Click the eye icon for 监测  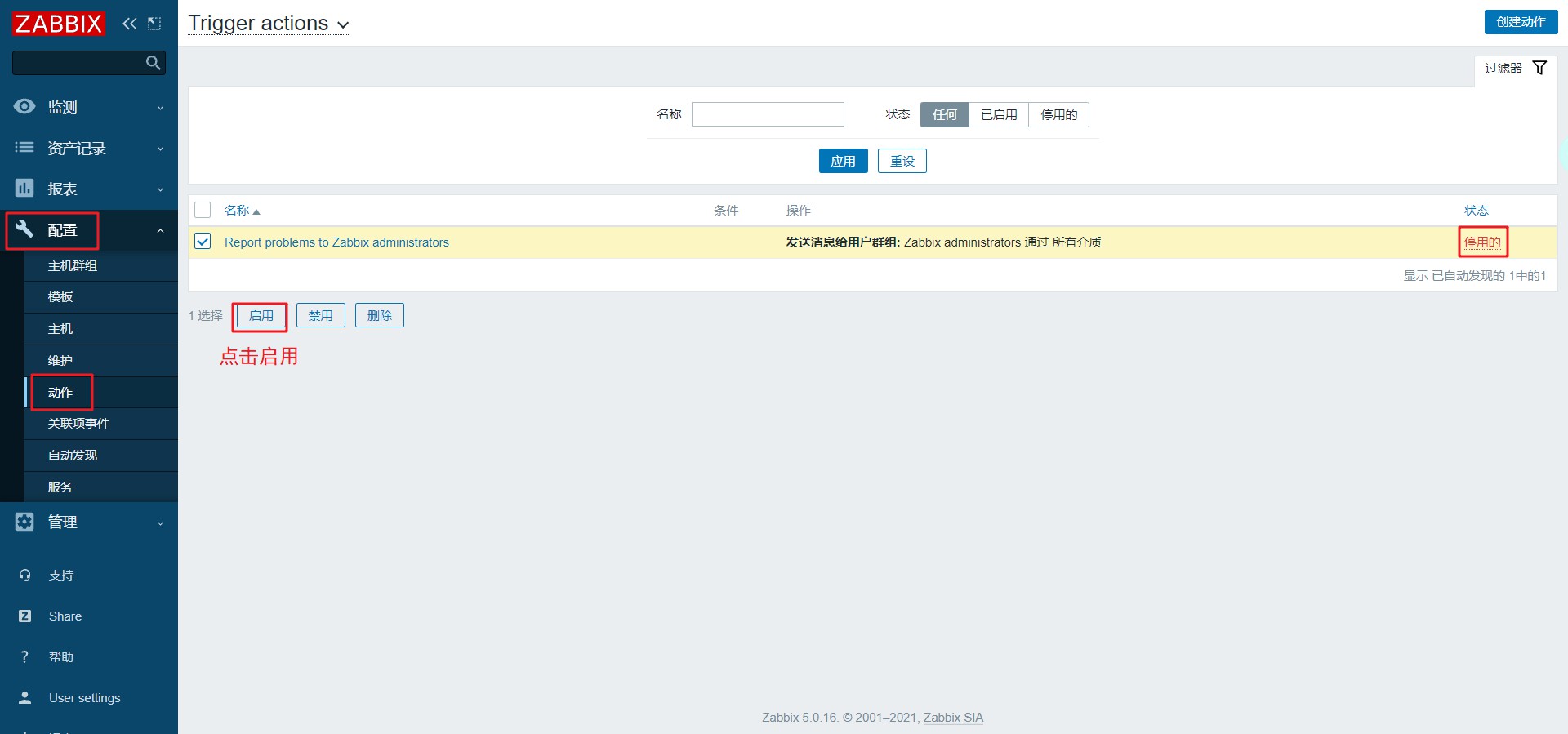tap(24, 107)
